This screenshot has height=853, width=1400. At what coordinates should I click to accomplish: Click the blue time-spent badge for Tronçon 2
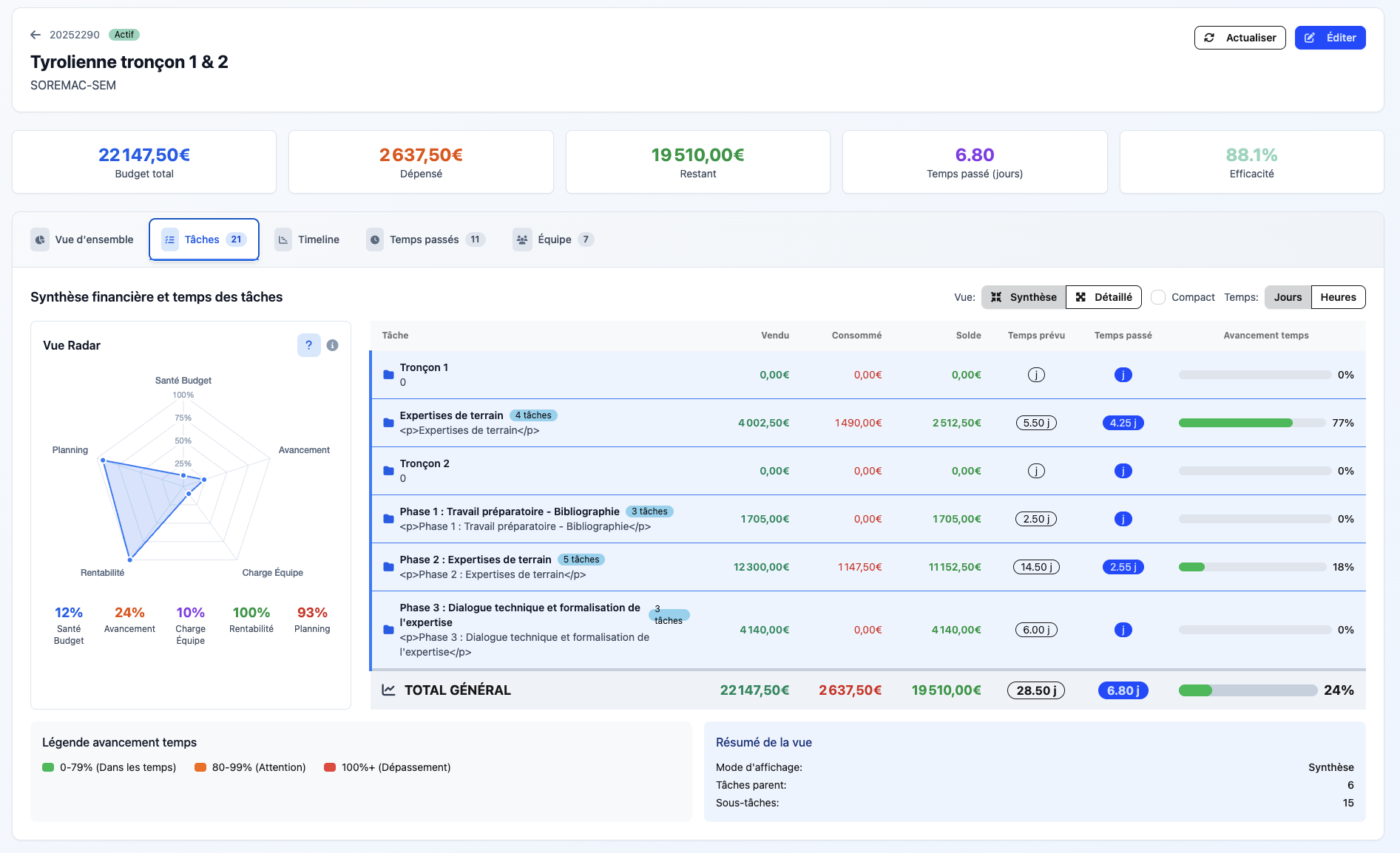coord(1123,471)
